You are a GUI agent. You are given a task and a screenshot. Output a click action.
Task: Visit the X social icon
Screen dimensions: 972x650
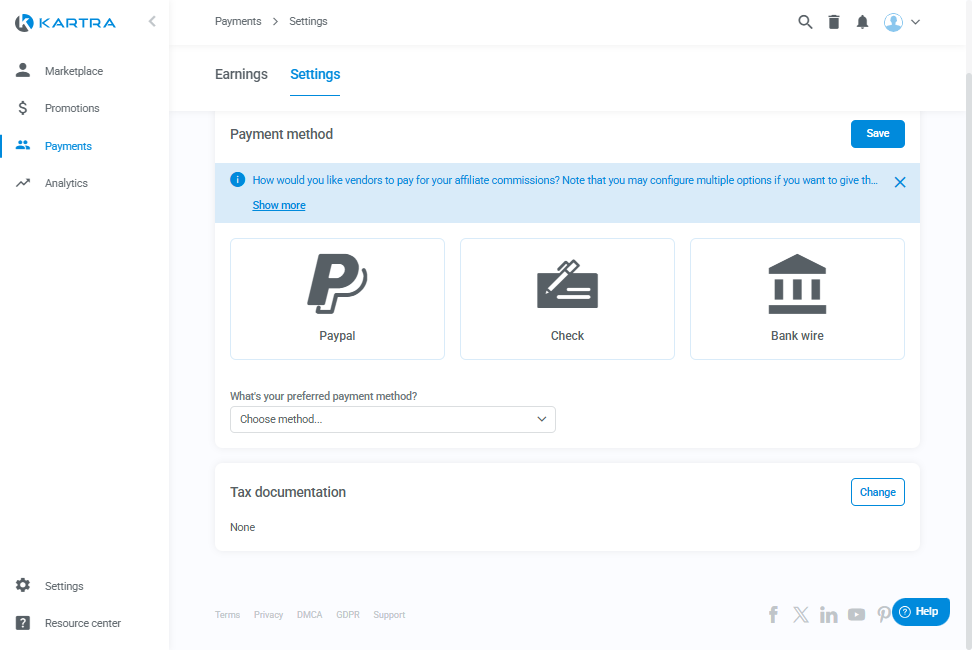coord(800,614)
